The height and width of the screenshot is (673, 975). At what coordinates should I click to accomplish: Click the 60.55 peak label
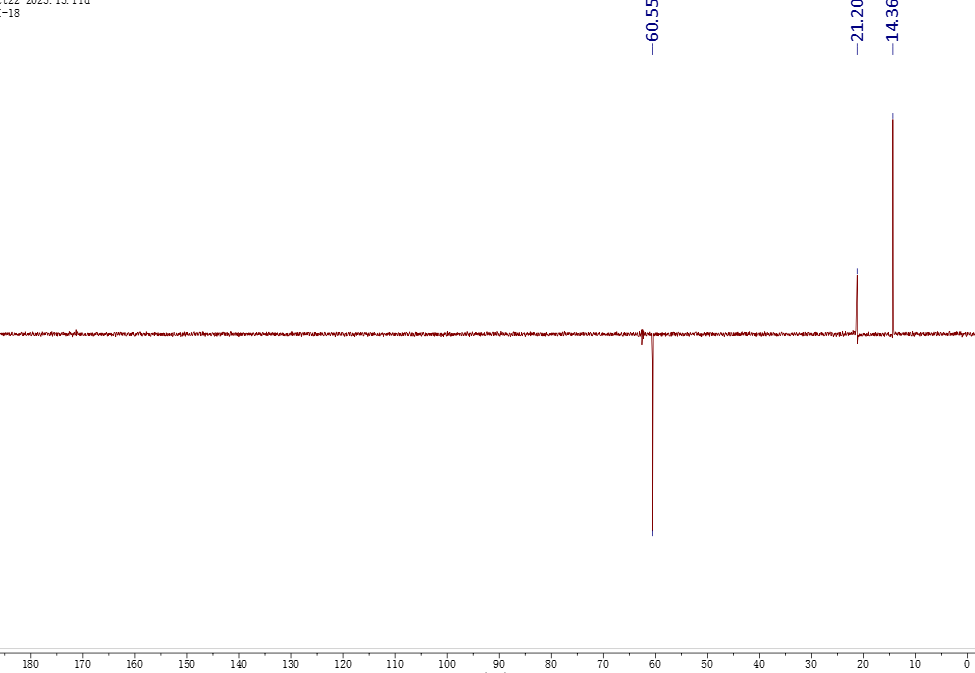[653, 22]
